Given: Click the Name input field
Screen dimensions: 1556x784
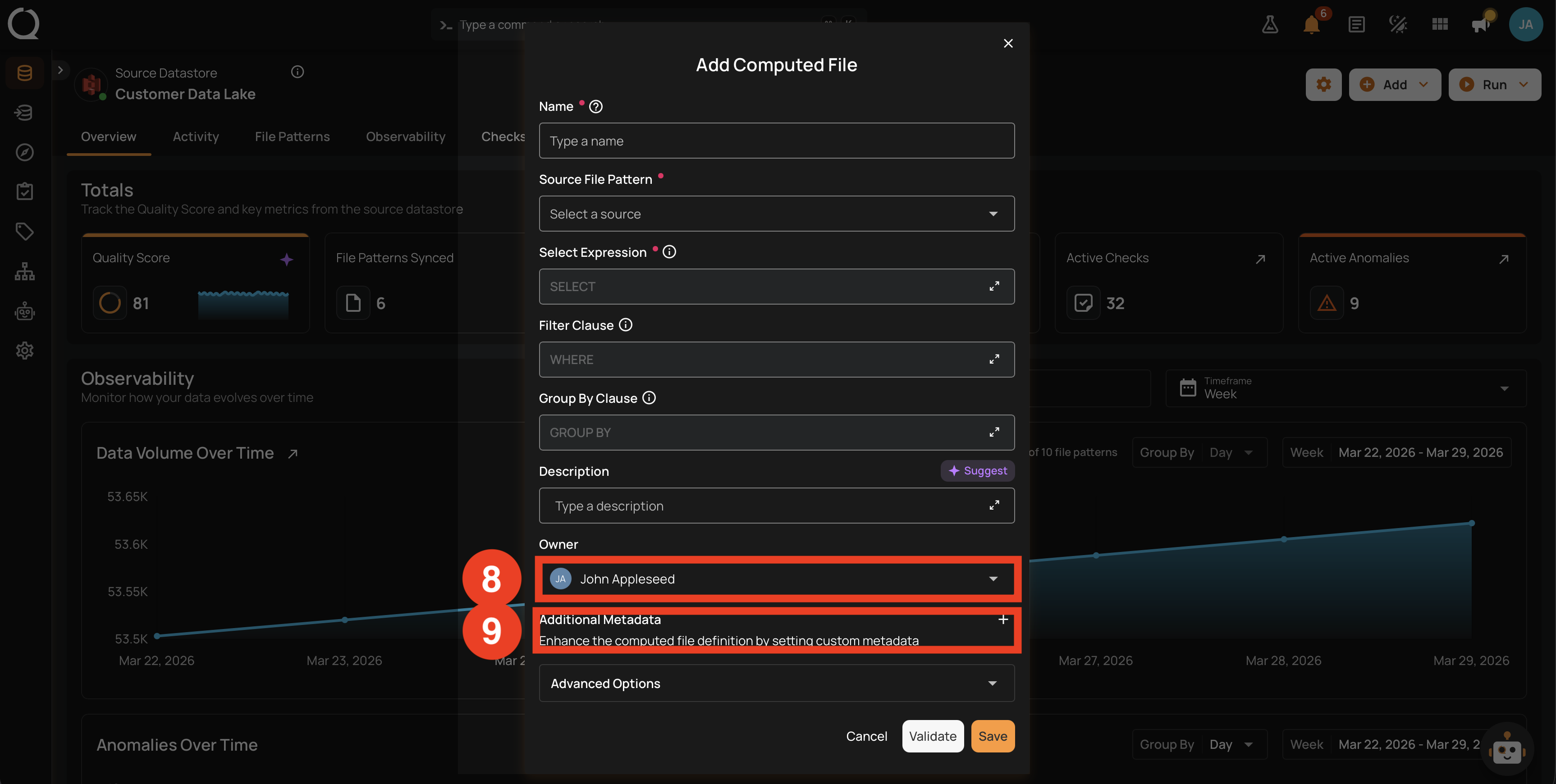Looking at the screenshot, I should (776, 141).
